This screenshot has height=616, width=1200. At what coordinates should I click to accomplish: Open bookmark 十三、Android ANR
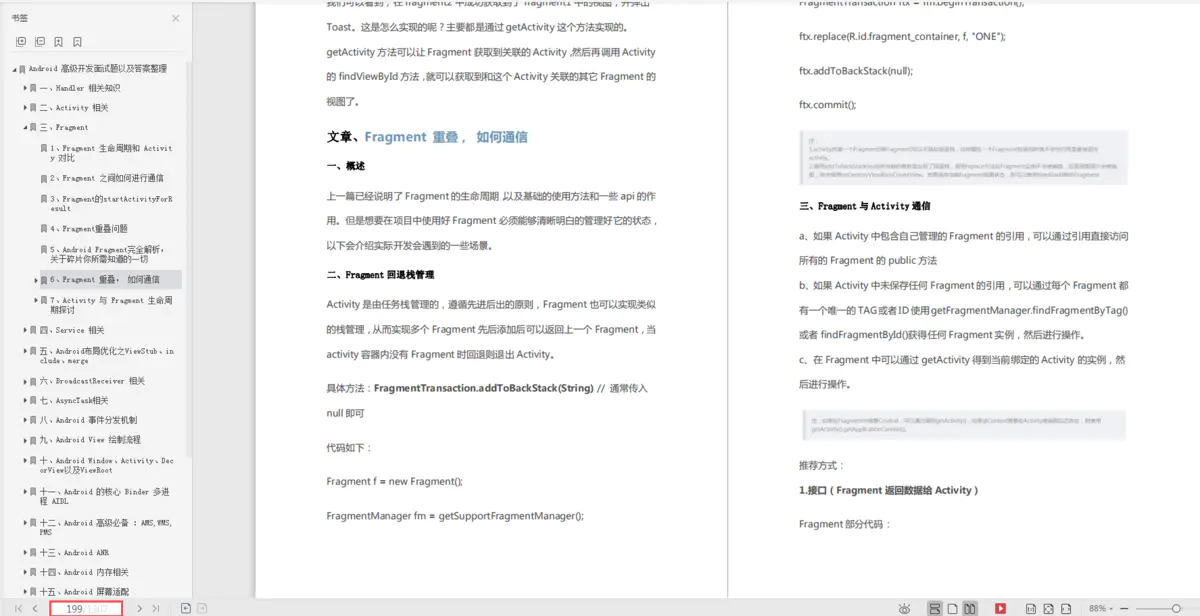[74, 552]
